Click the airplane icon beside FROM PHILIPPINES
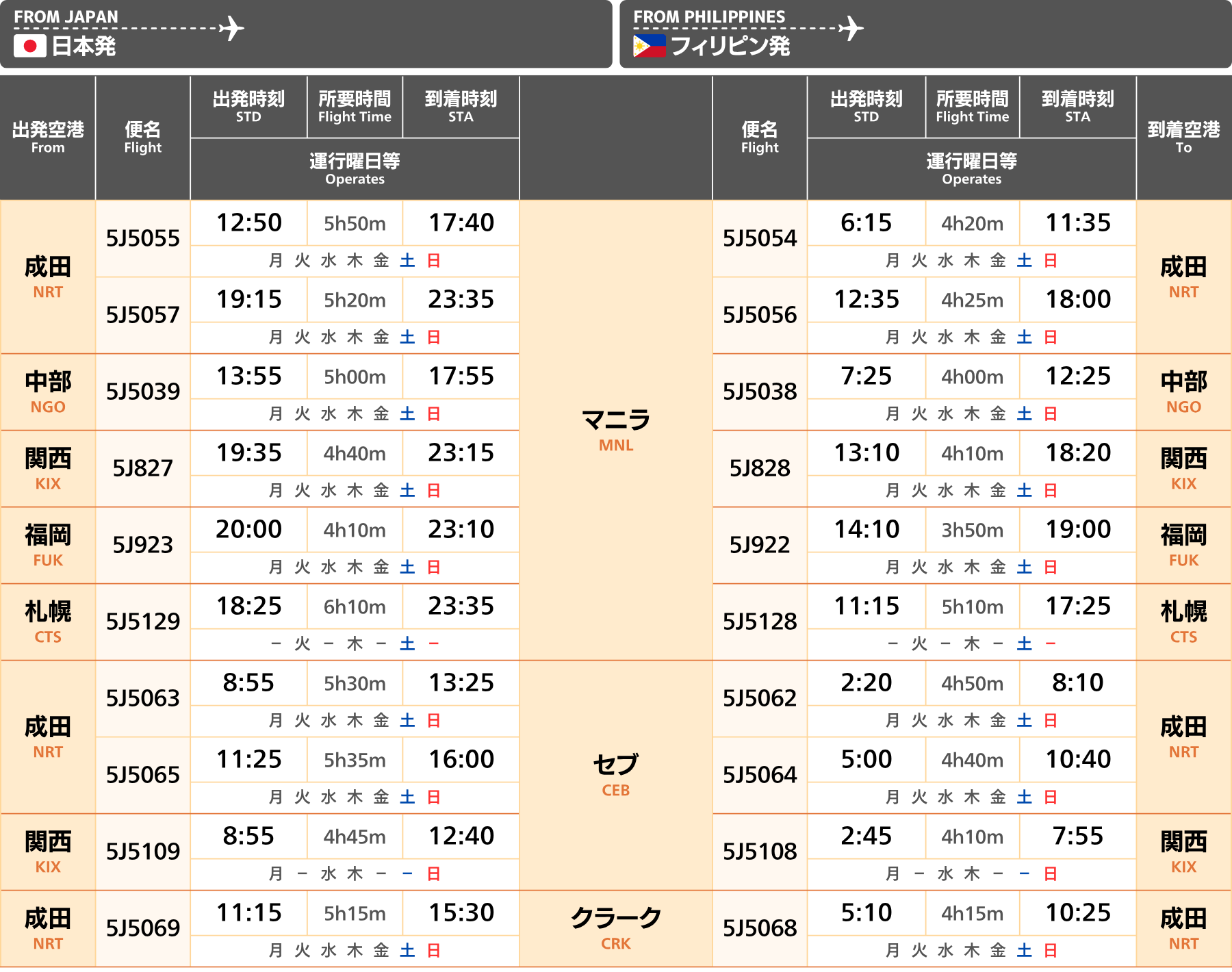The image size is (1232, 972). pyautogui.click(x=851, y=28)
